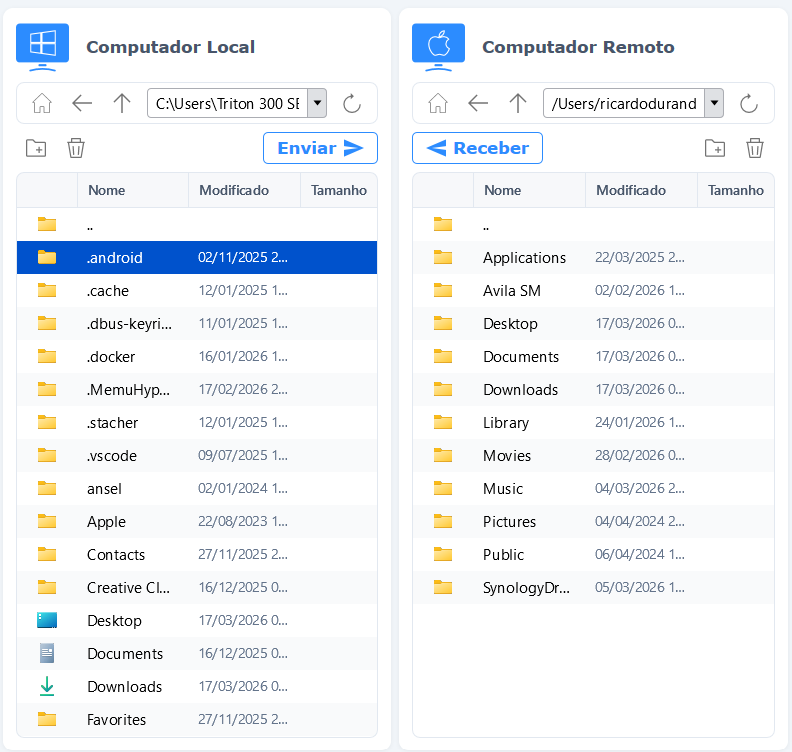The width and height of the screenshot is (792, 752).
Task: Click the .android folder icon
Action: pyautogui.click(x=47, y=257)
